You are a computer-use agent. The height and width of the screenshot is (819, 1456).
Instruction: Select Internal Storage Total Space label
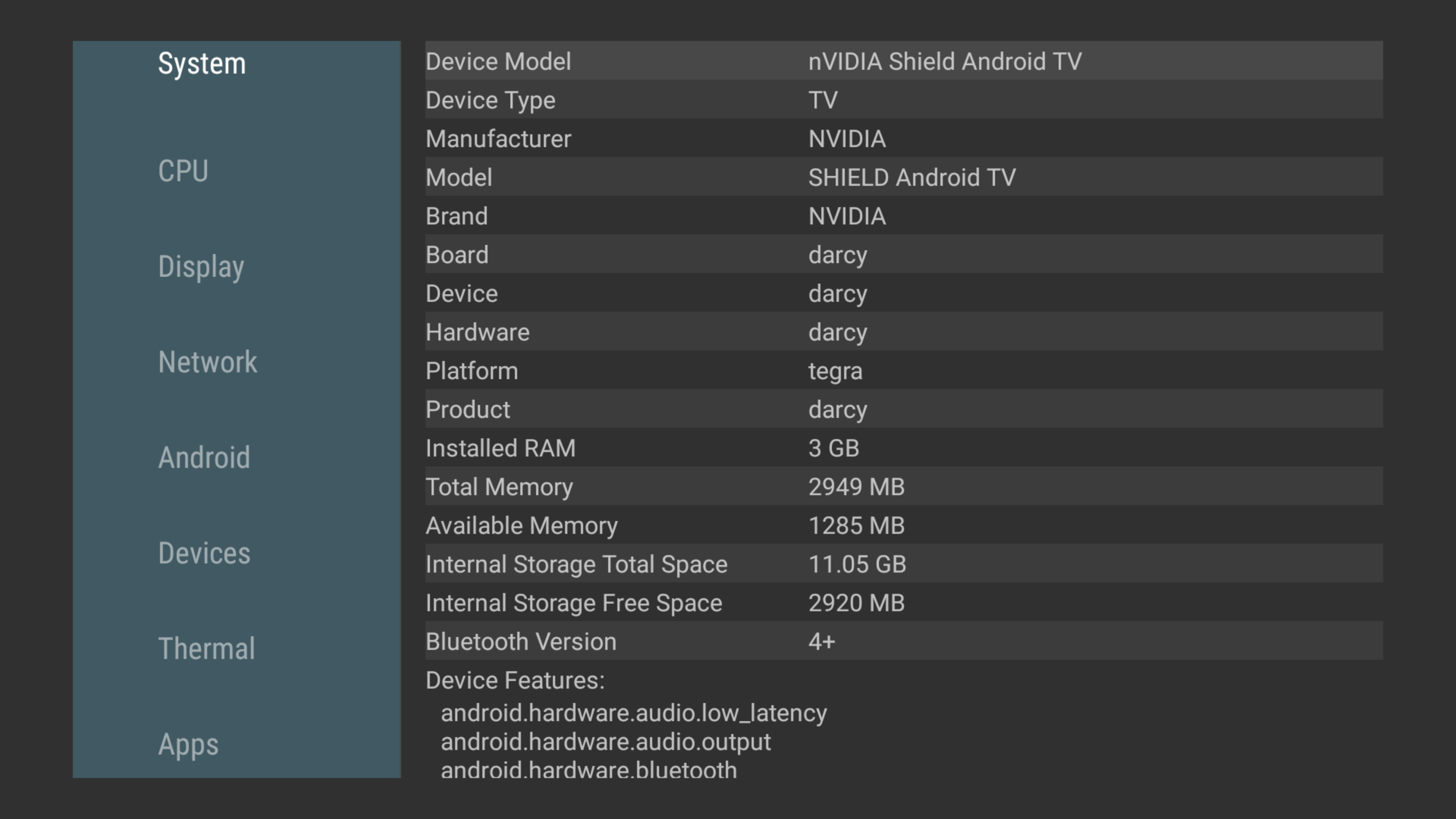point(576,565)
